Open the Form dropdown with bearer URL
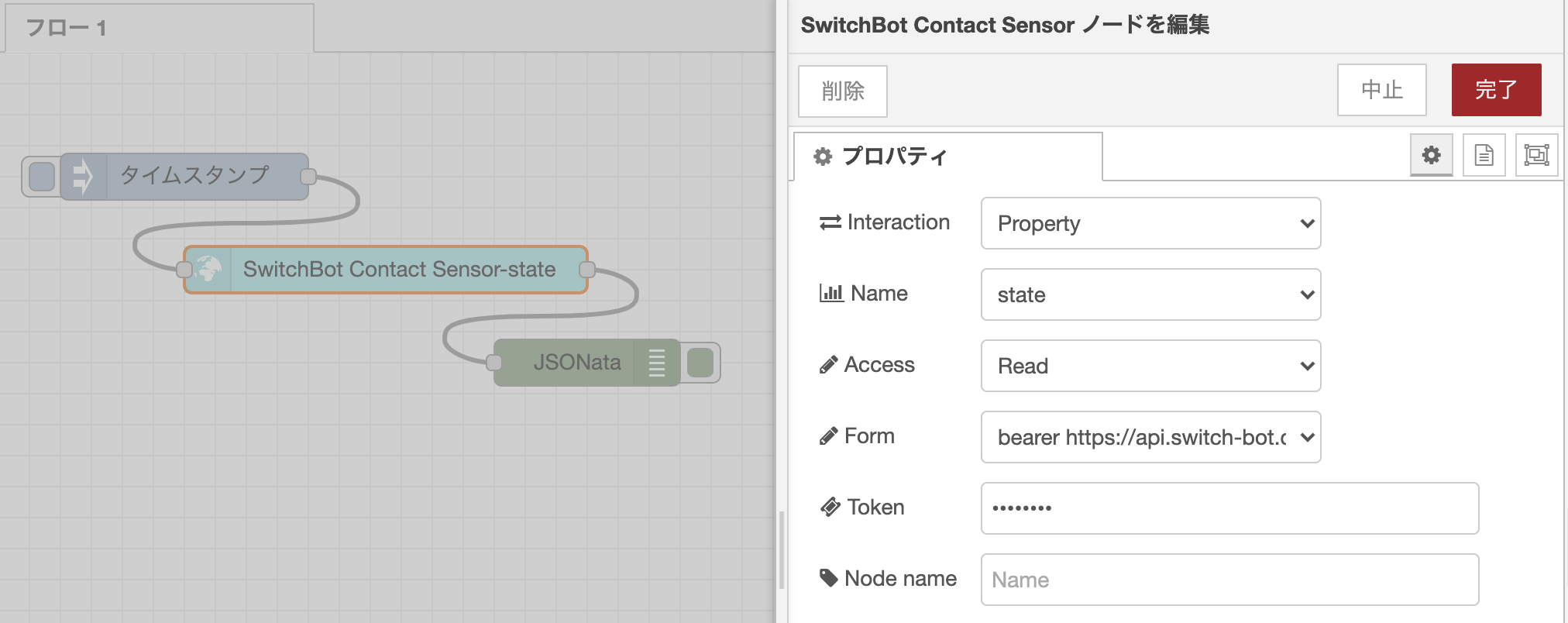Screen dimensions: 1568x623 pyautogui.click(x=1150, y=437)
